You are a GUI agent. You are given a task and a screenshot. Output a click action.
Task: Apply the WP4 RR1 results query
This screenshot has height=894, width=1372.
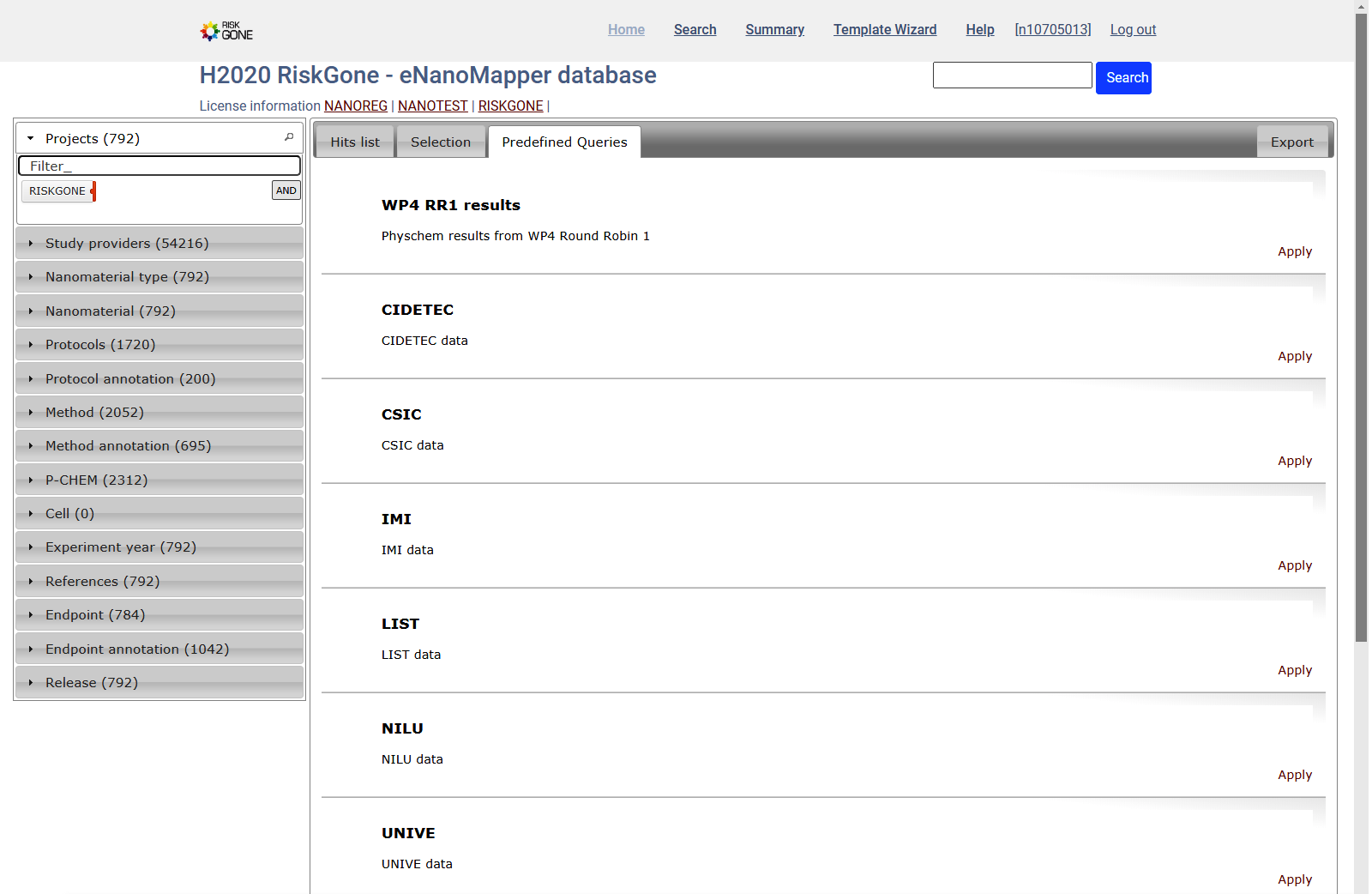pyautogui.click(x=1295, y=251)
